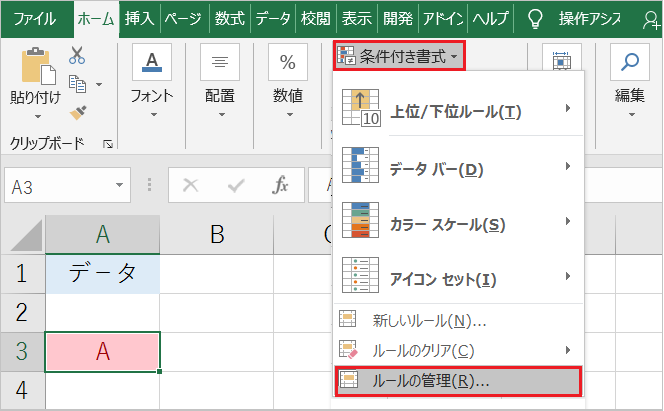The width and height of the screenshot is (664, 411).
Task: Open the ページ layout tab
Action: tap(183, 19)
